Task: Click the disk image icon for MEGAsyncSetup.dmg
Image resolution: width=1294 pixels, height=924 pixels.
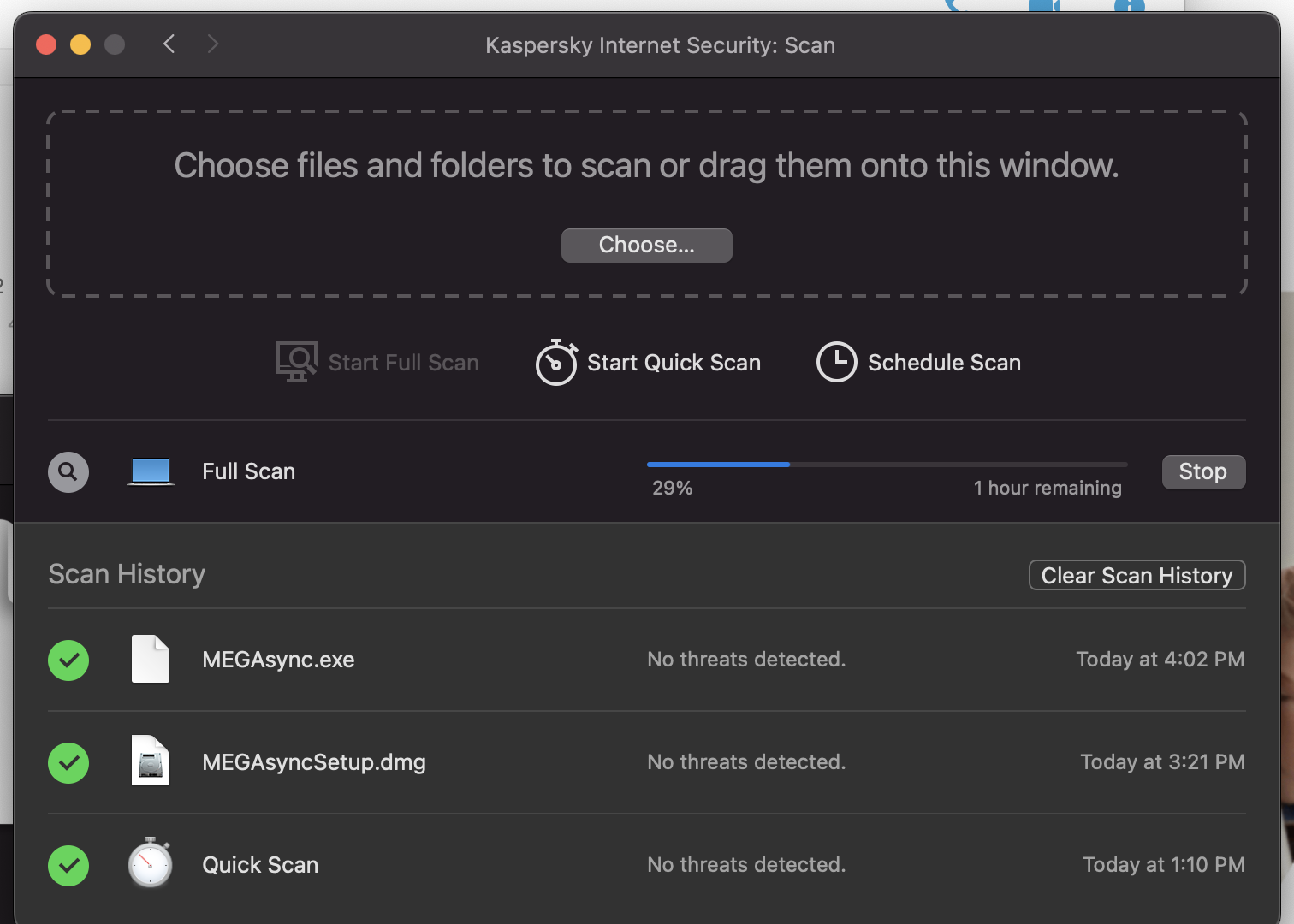Action: click(150, 761)
